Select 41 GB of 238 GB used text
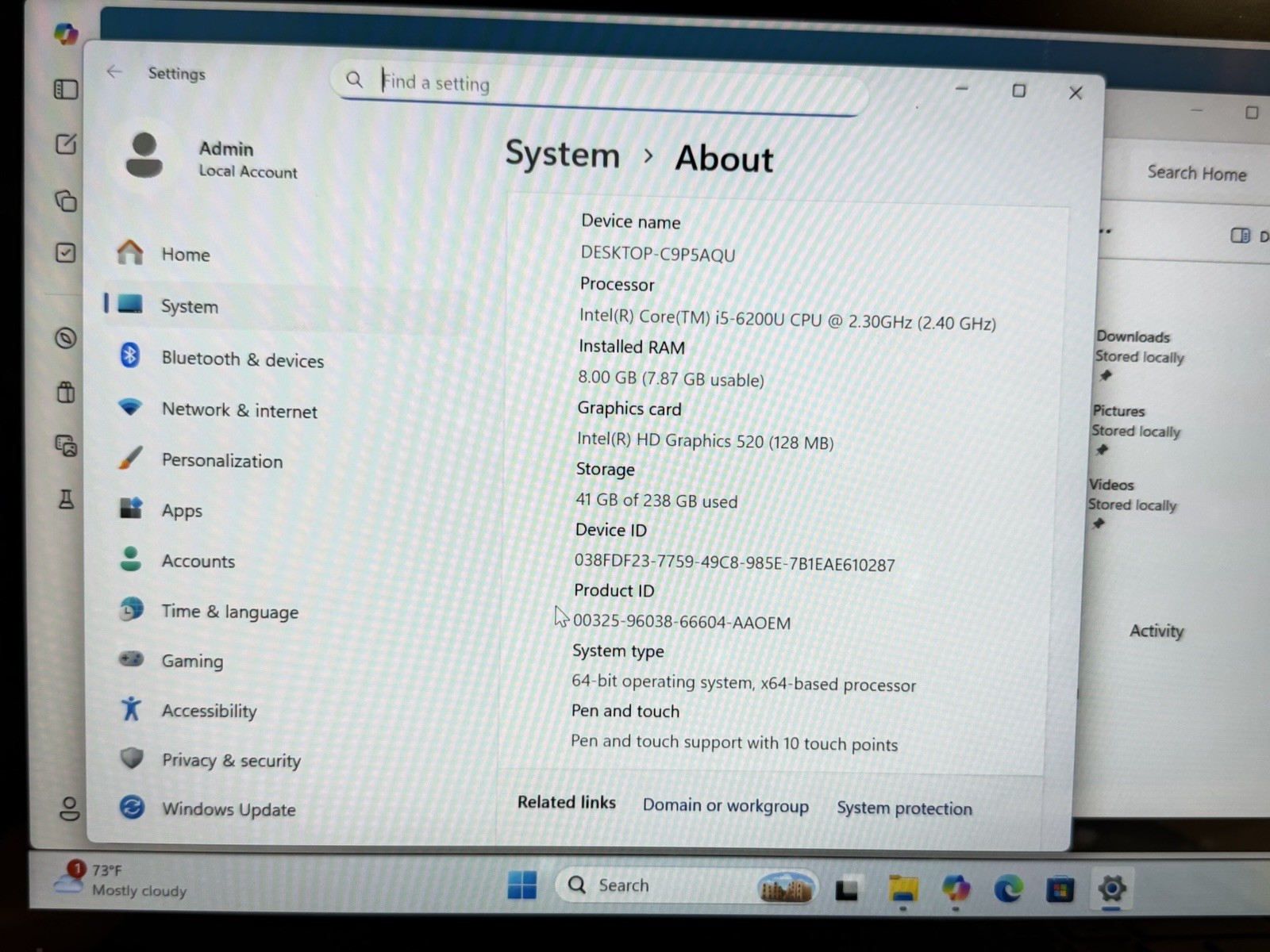The height and width of the screenshot is (952, 1270). pyautogui.click(x=656, y=501)
